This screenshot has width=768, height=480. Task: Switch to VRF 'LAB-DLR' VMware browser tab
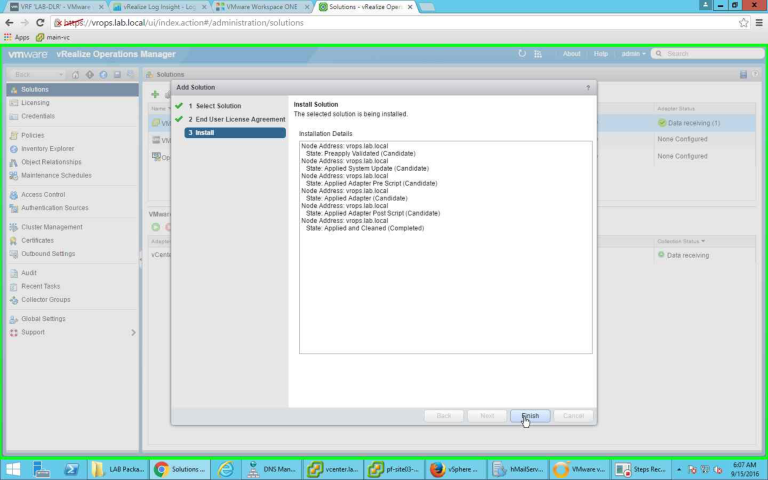(x=56, y=7)
